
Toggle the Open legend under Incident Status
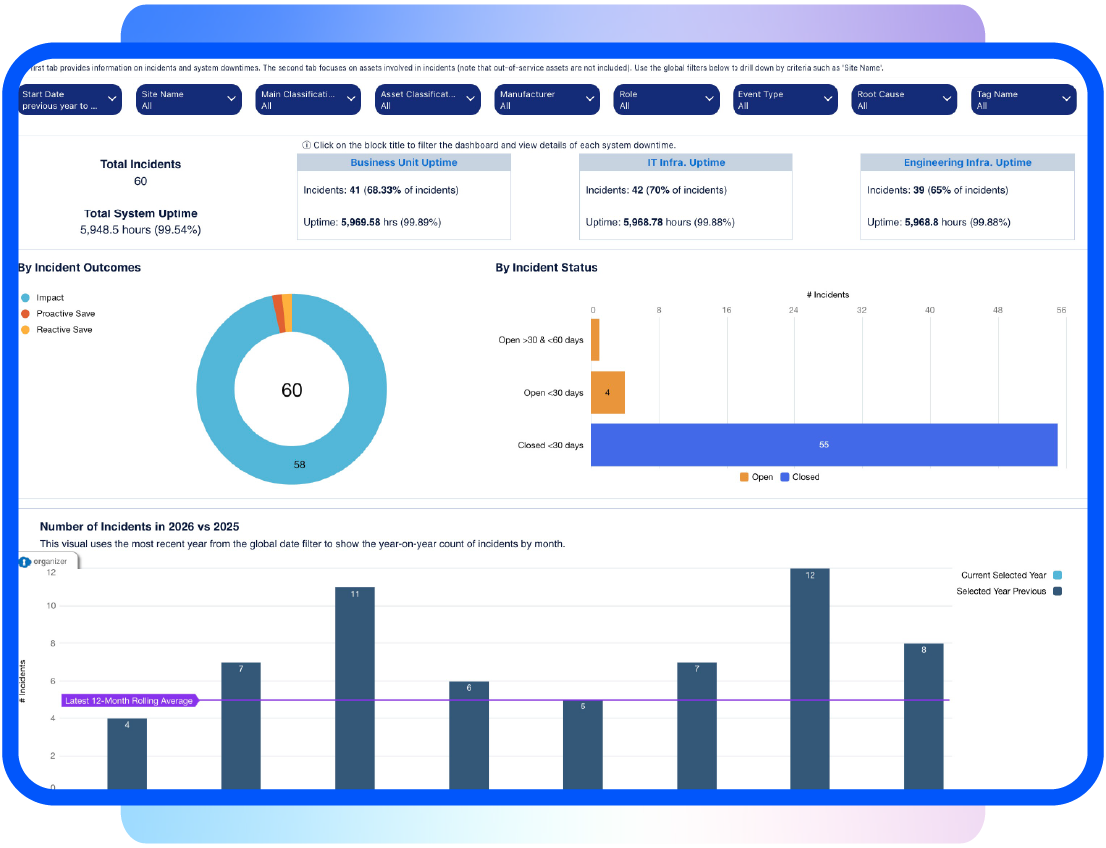(762, 477)
